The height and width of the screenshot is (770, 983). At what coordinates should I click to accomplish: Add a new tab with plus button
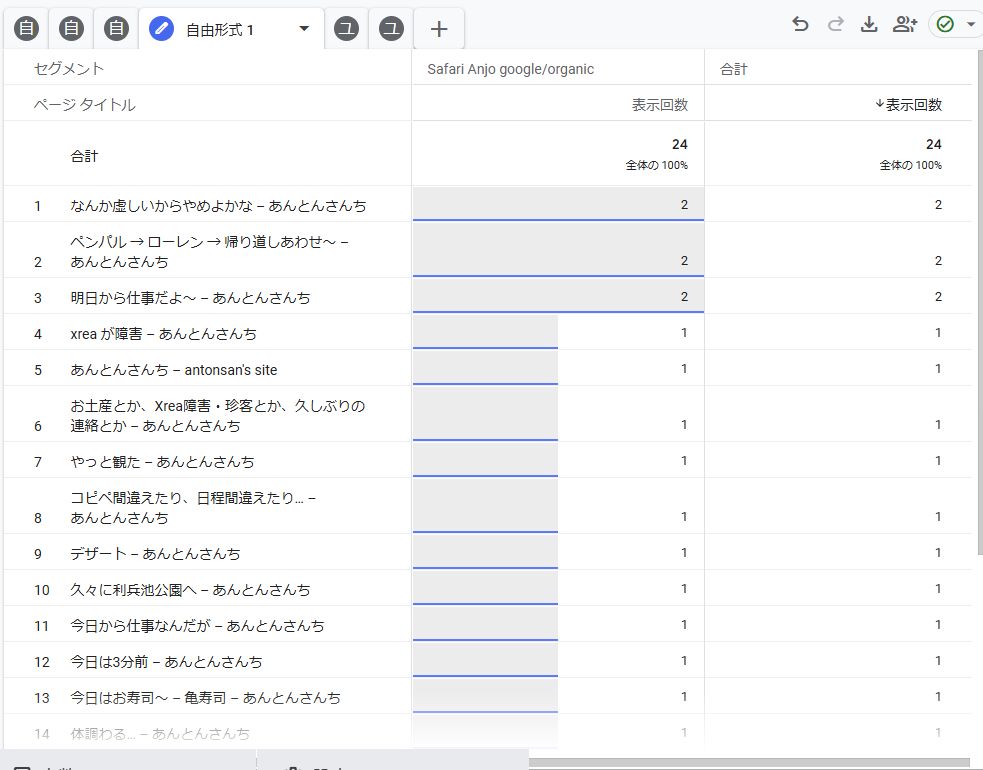(438, 29)
